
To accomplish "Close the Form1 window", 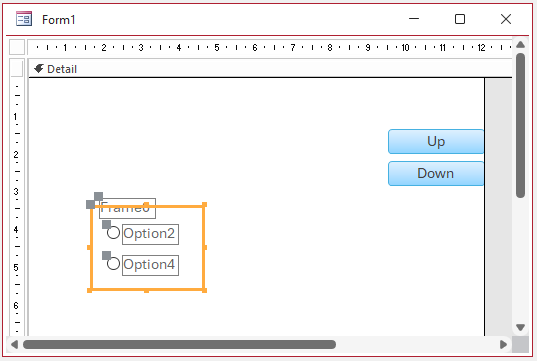I will click(x=506, y=19).
